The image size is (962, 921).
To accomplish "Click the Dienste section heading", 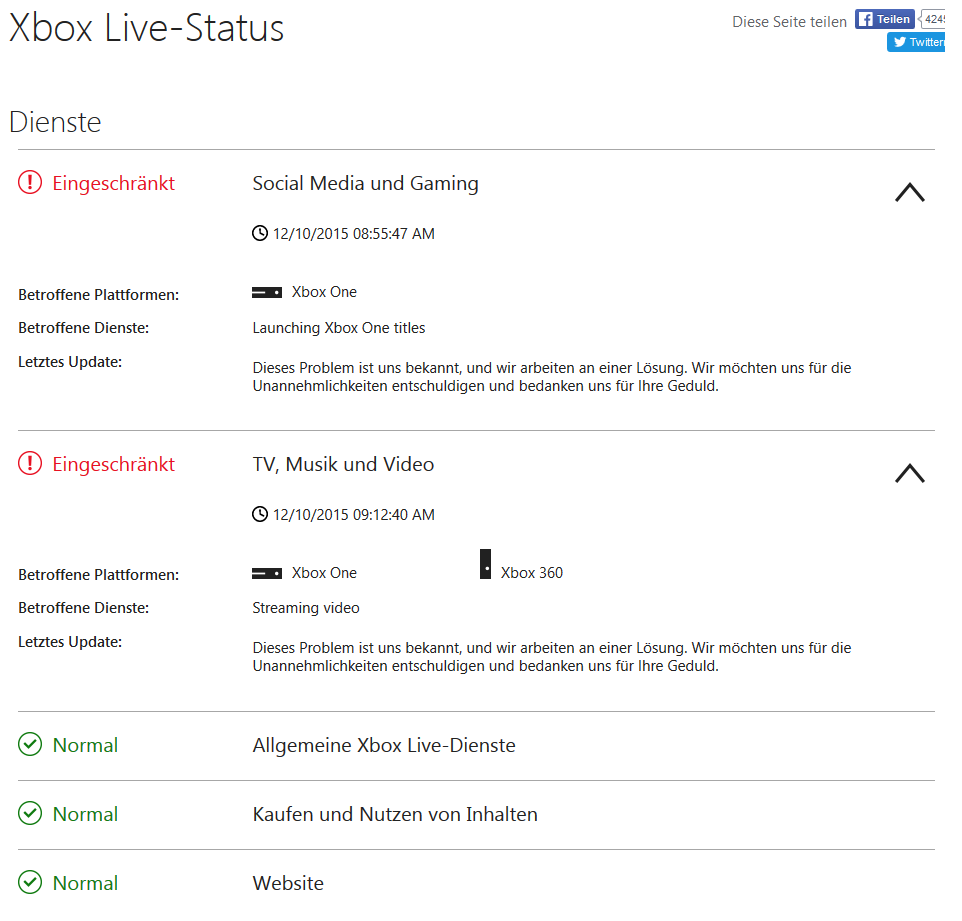I will (x=55, y=122).
